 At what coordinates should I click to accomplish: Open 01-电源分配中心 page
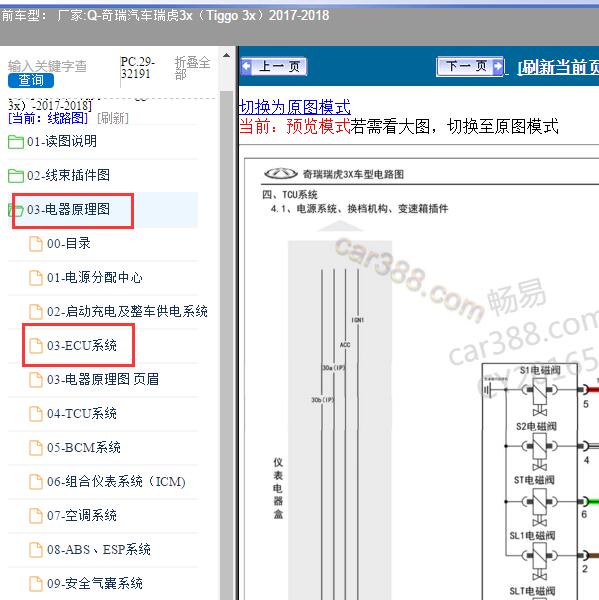(x=95, y=277)
